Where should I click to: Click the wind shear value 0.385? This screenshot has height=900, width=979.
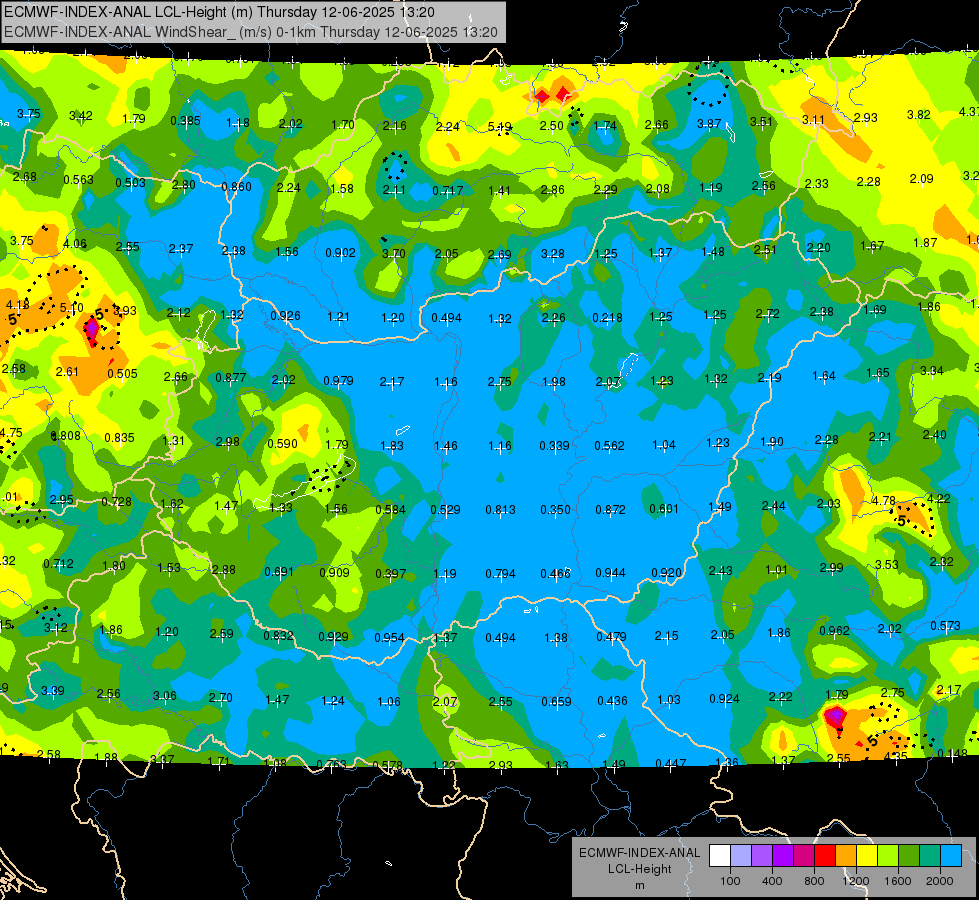pos(185,121)
